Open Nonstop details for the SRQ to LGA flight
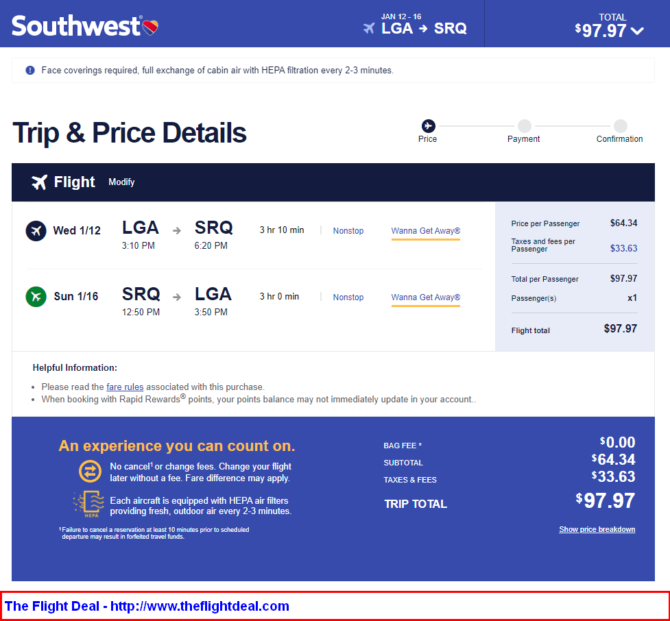Viewport: 670px width, 621px height. tap(348, 297)
